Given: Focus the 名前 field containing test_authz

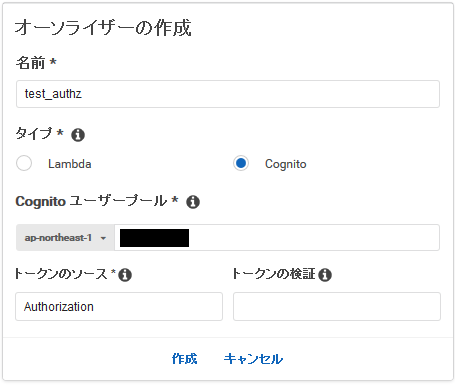Looking at the screenshot, I should [228, 94].
